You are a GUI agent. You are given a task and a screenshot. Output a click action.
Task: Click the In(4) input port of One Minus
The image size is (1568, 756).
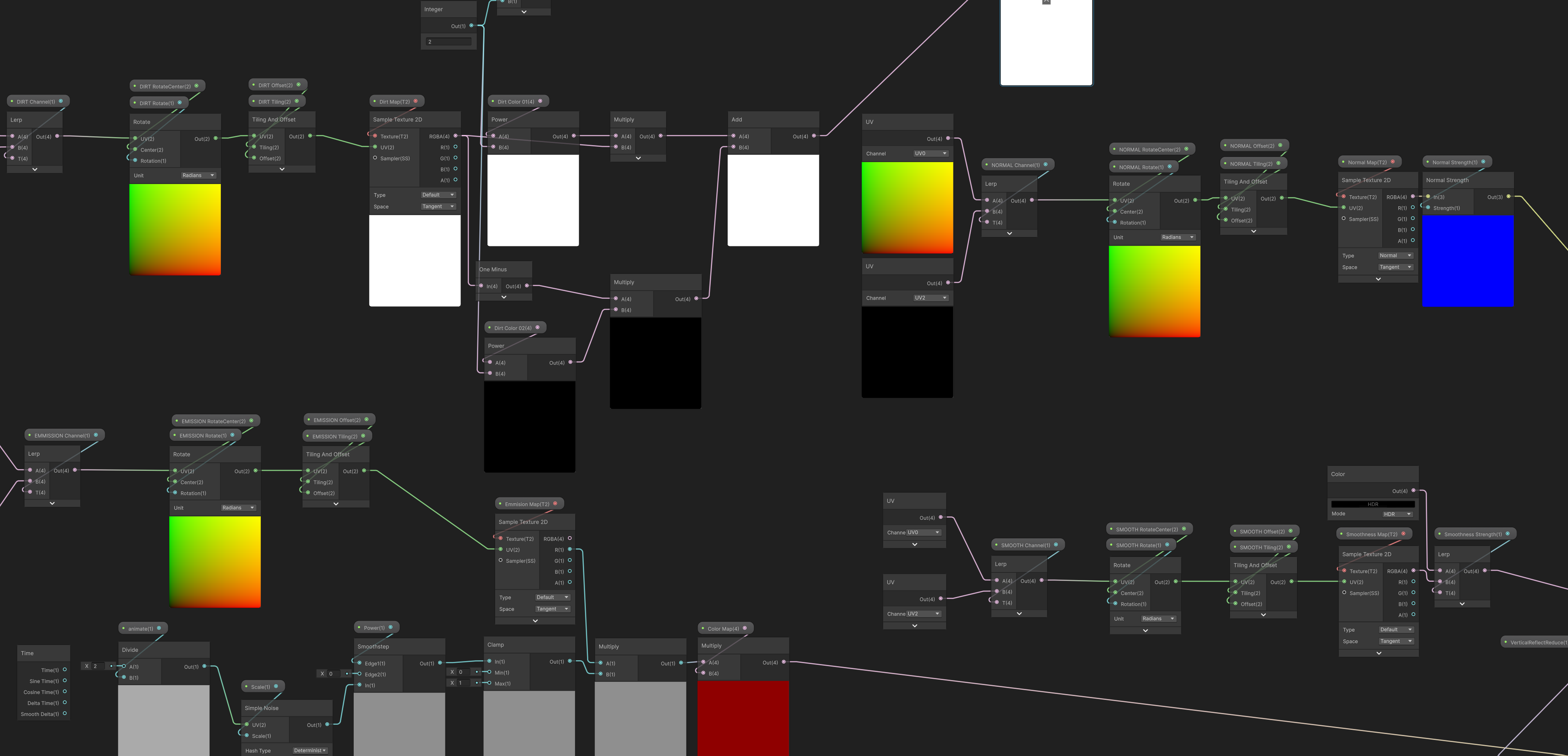[x=482, y=286]
